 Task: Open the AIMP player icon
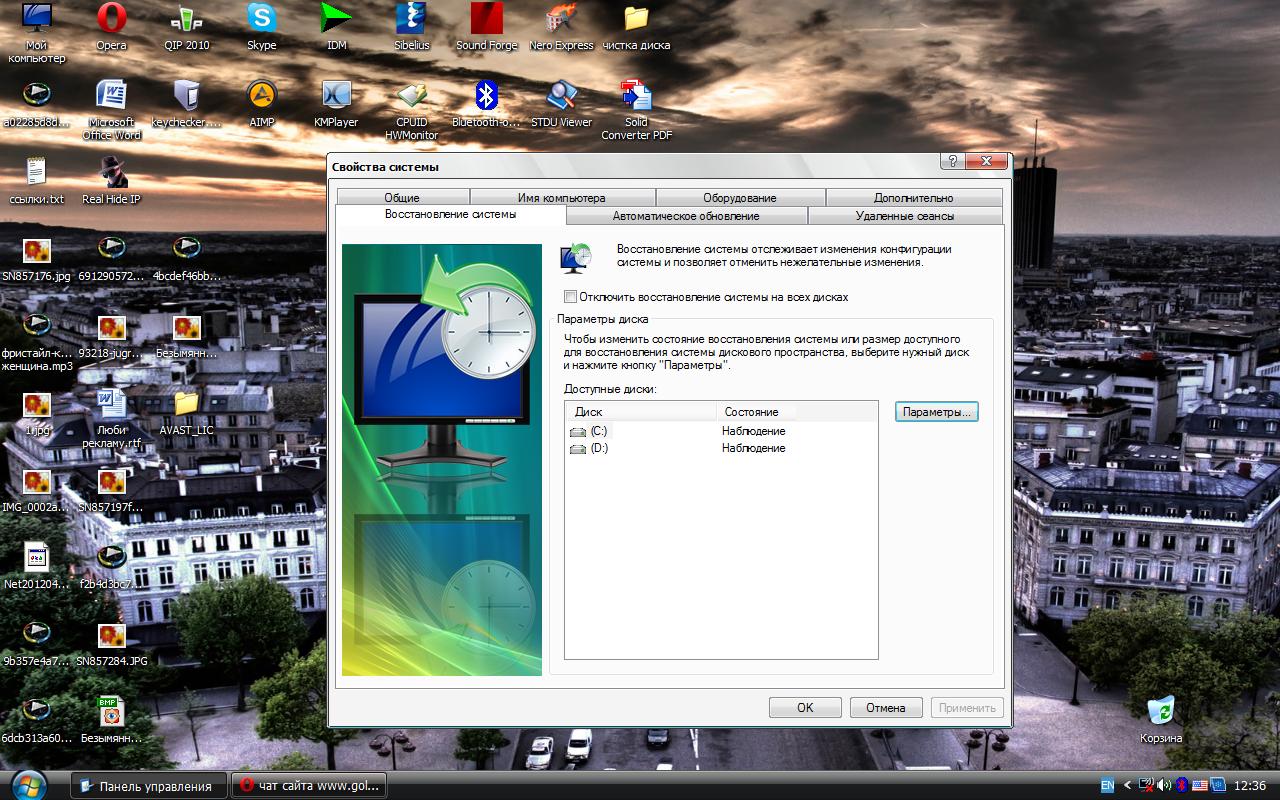pyautogui.click(x=262, y=96)
